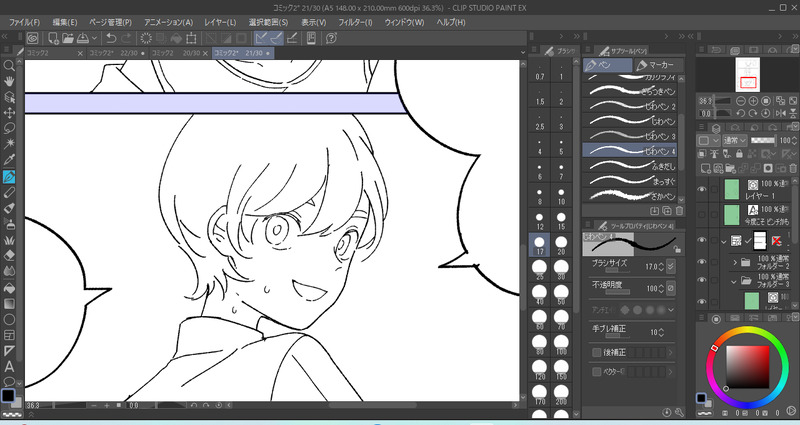Select the Fill bucket tool

(9, 288)
